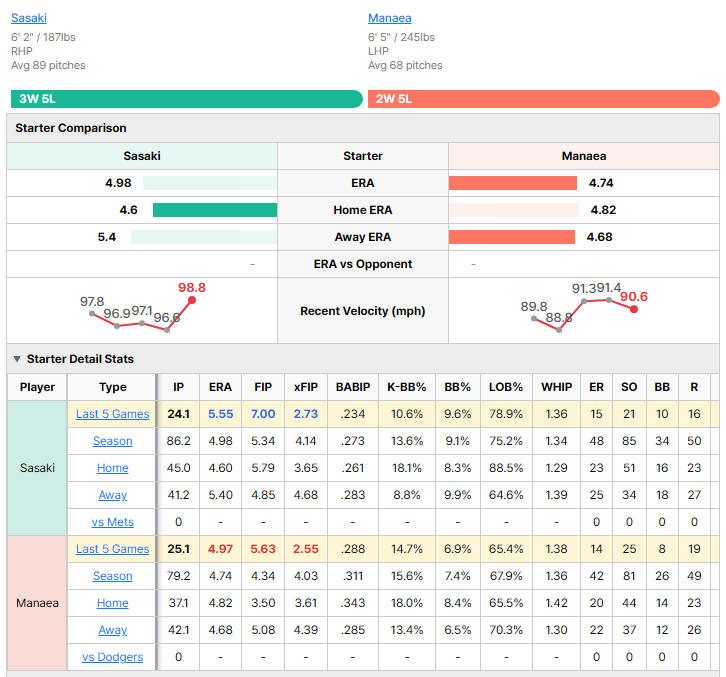
Task: Sort table by FIP column header
Action: tap(263, 387)
